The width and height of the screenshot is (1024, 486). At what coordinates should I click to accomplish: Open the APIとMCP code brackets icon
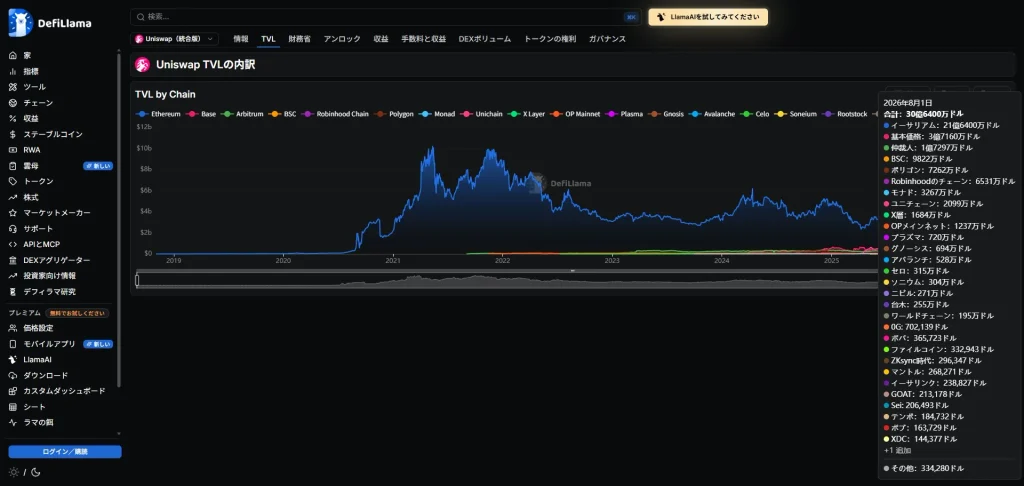(x=12, y=244)
